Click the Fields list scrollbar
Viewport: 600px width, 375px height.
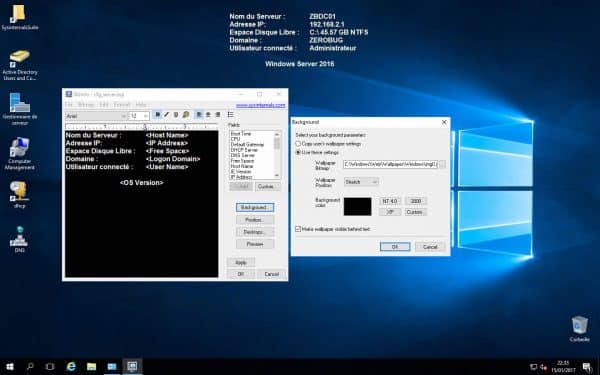[277, 155]
